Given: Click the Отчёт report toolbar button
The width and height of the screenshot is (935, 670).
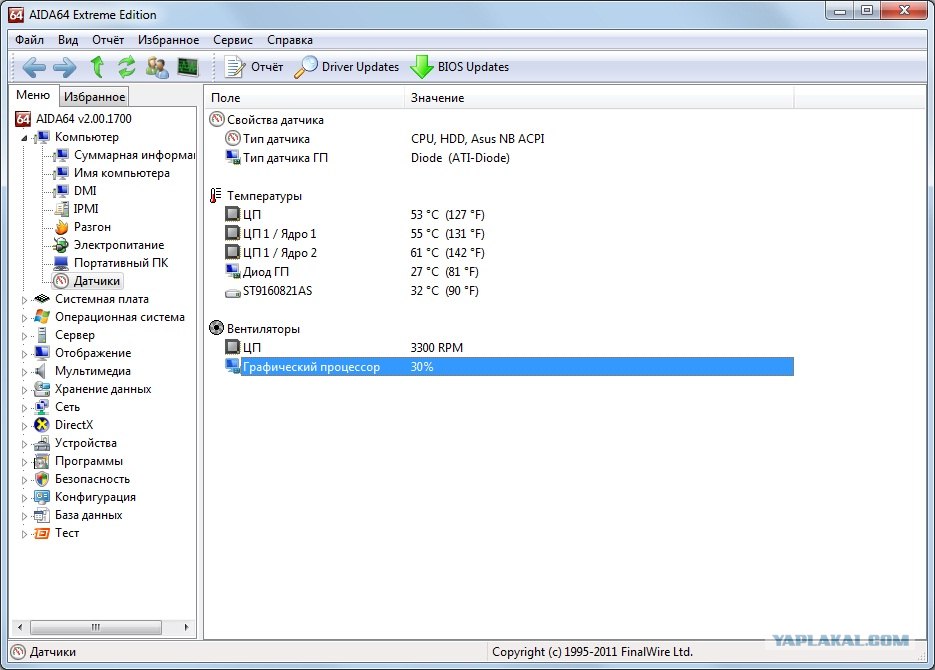Looking at the screenshot, I should tap(253, 67).
